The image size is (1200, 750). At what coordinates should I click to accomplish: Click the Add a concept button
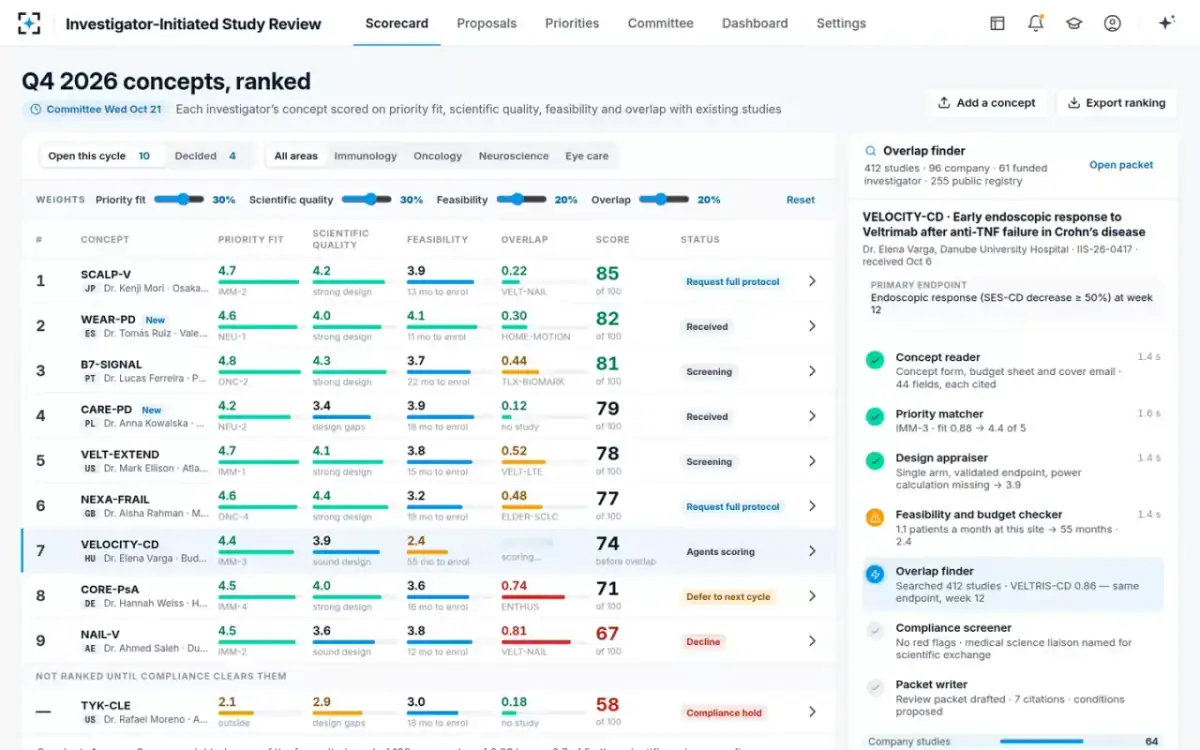click(986, 102)
